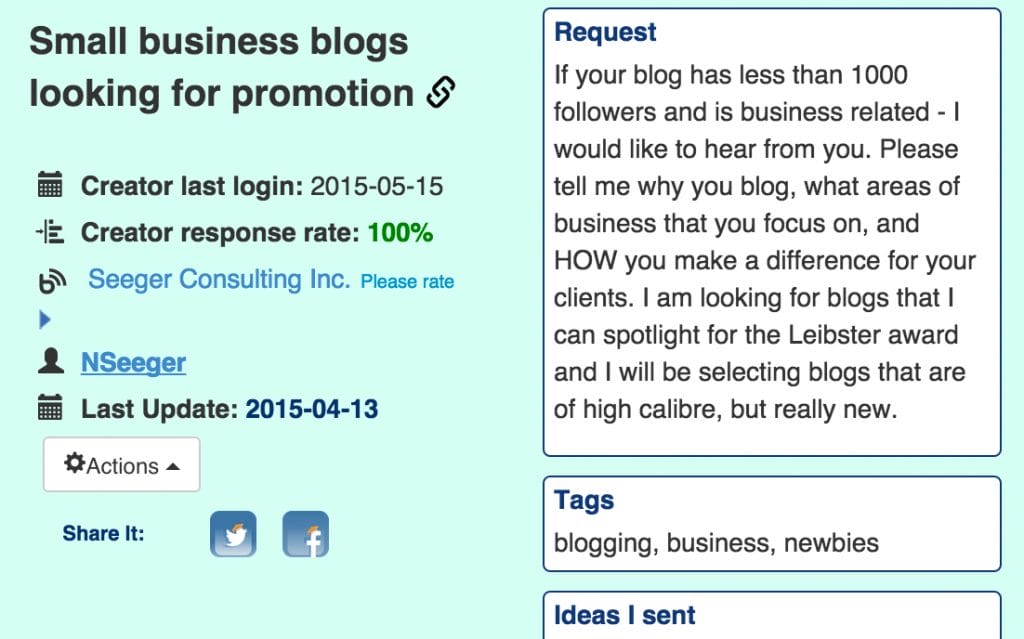
Task: Click the blogging, business, newbies tags text
Action: tap(716, 543)
